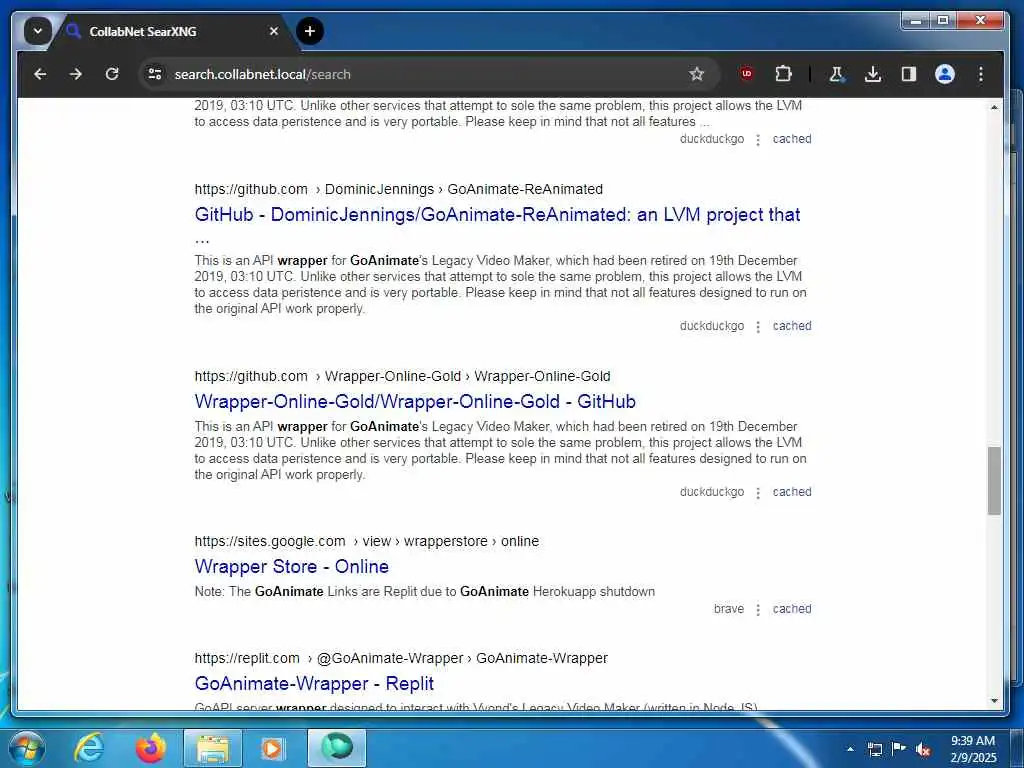Open the user profile menu
Viewport: 1024px width, 768px height.
pos(944,74)
